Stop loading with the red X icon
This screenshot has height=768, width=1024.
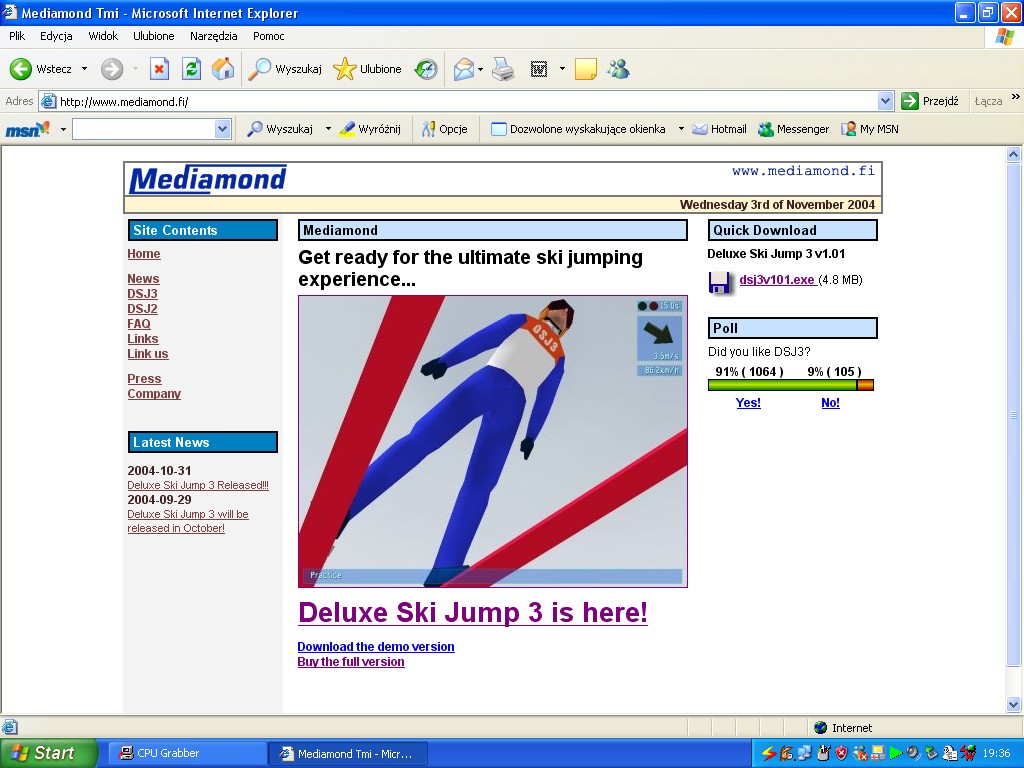point(159,69)
